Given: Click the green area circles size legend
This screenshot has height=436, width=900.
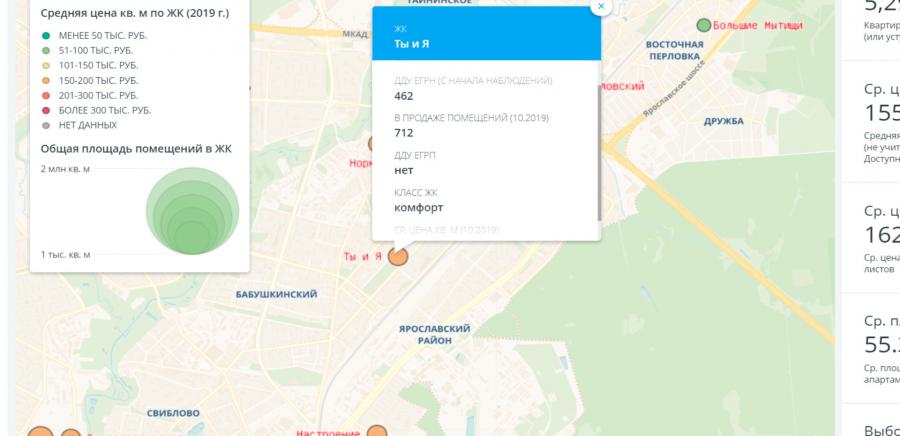Looking at the screenshot, I should [192, 211].
